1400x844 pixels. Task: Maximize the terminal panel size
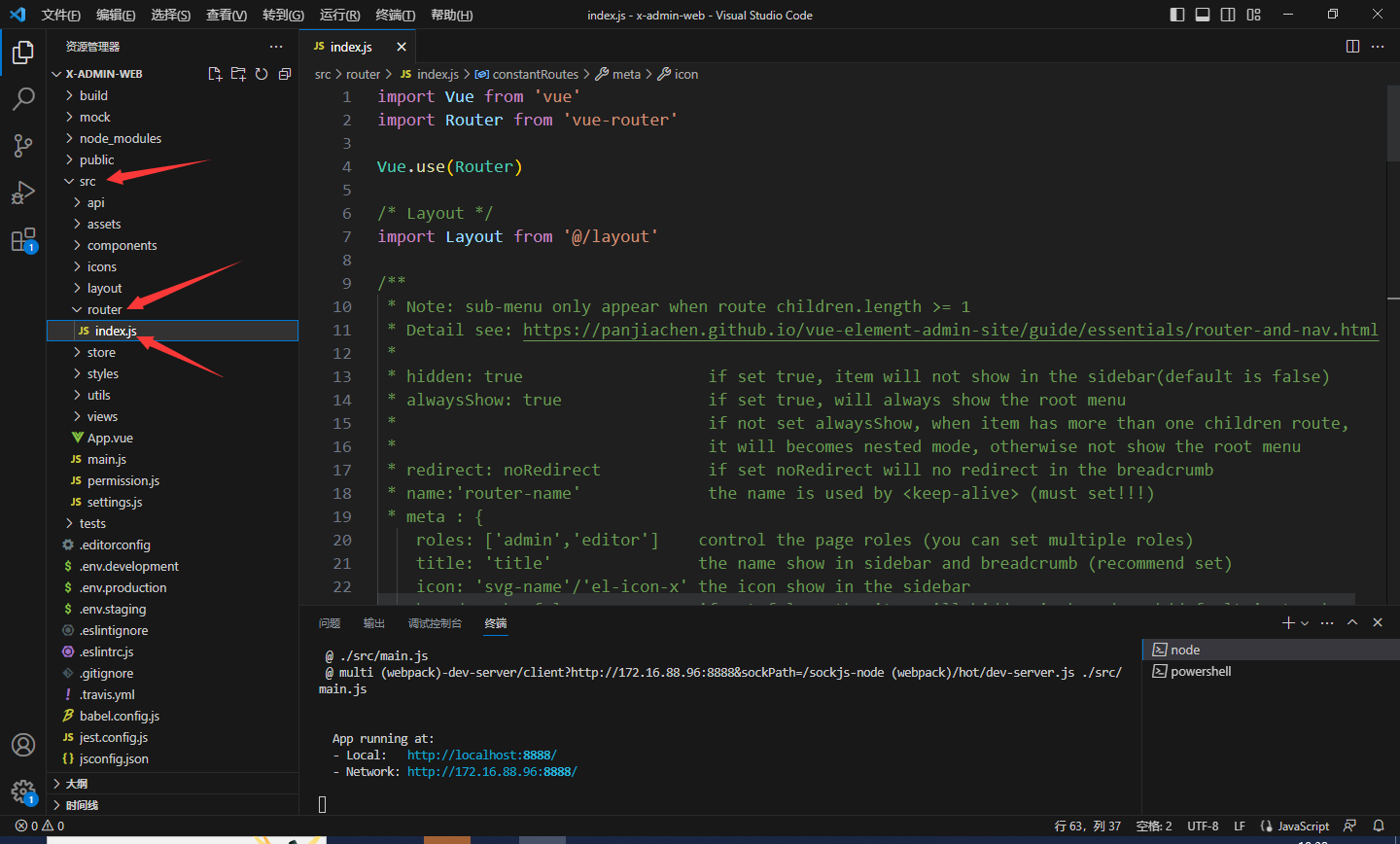click(1352, 622)
